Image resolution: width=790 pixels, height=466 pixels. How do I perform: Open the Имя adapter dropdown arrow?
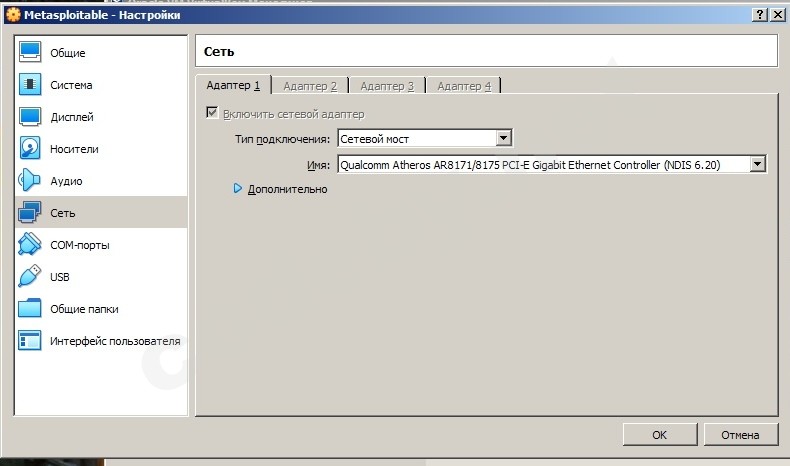[x=757, y=164]
